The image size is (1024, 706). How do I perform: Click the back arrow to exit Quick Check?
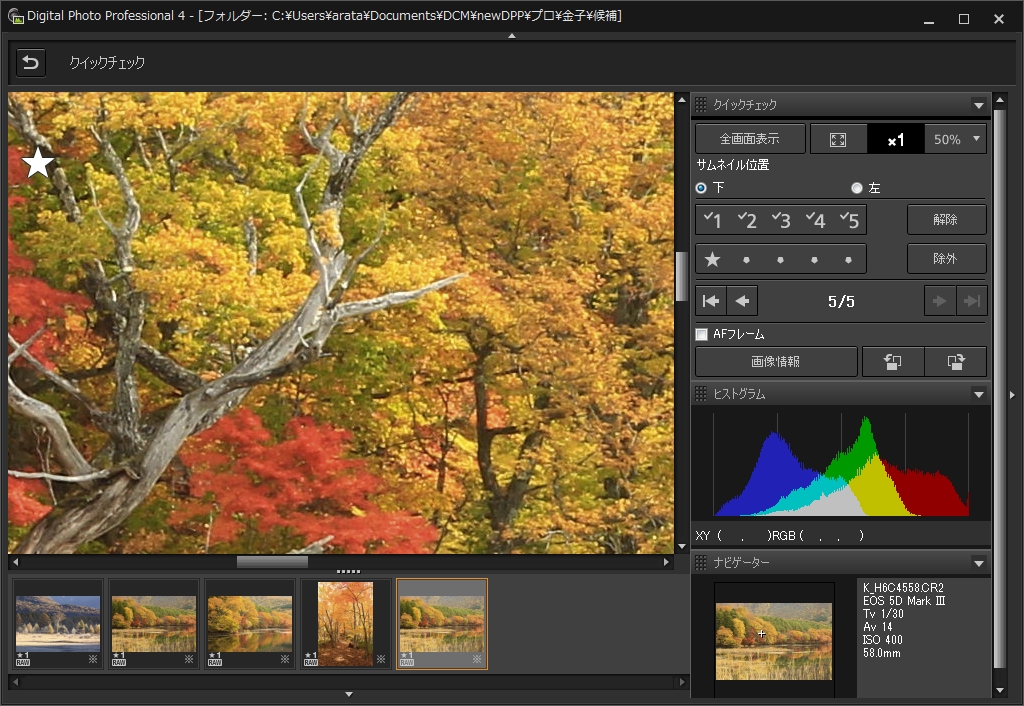(x=29, y=62)
